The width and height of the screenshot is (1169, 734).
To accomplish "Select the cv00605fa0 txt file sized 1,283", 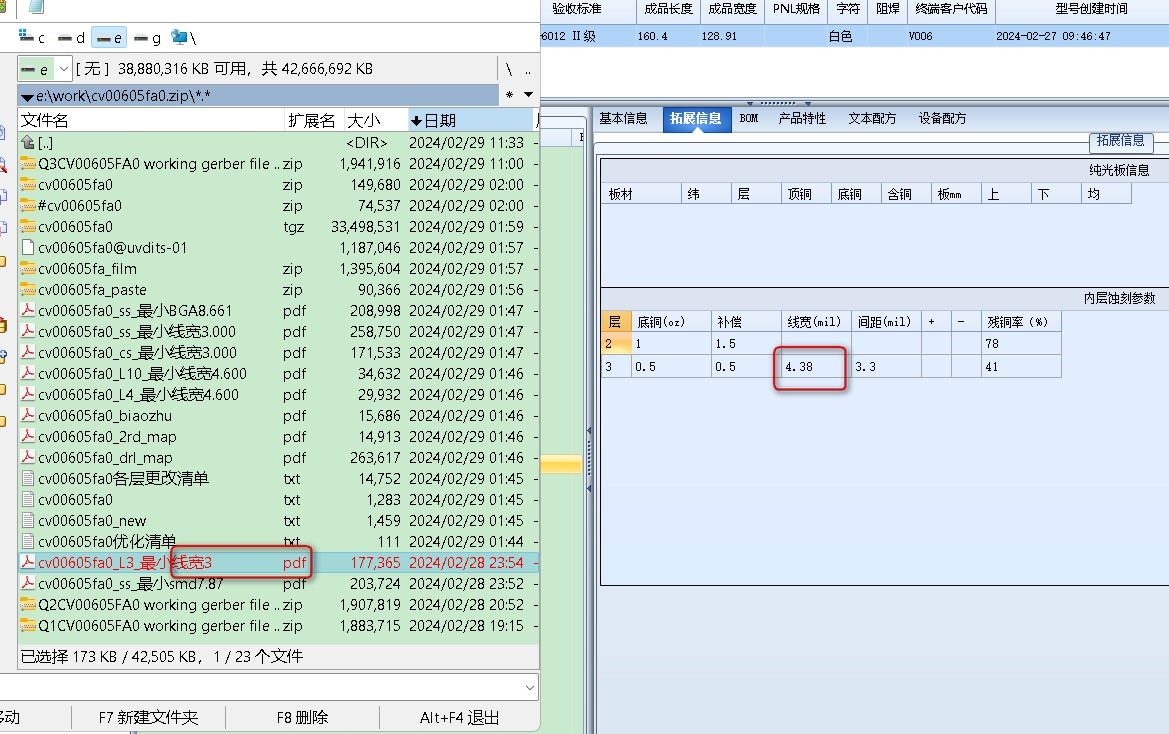I will pos(278,499).
